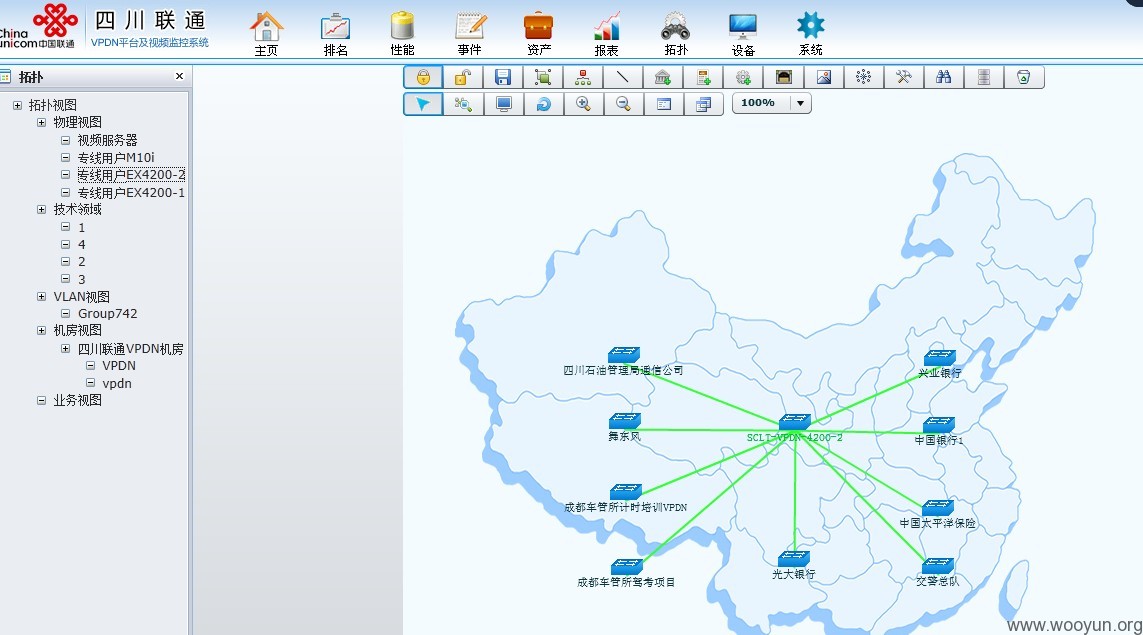Open the 拓扑 topology menu

coord(676,34)
